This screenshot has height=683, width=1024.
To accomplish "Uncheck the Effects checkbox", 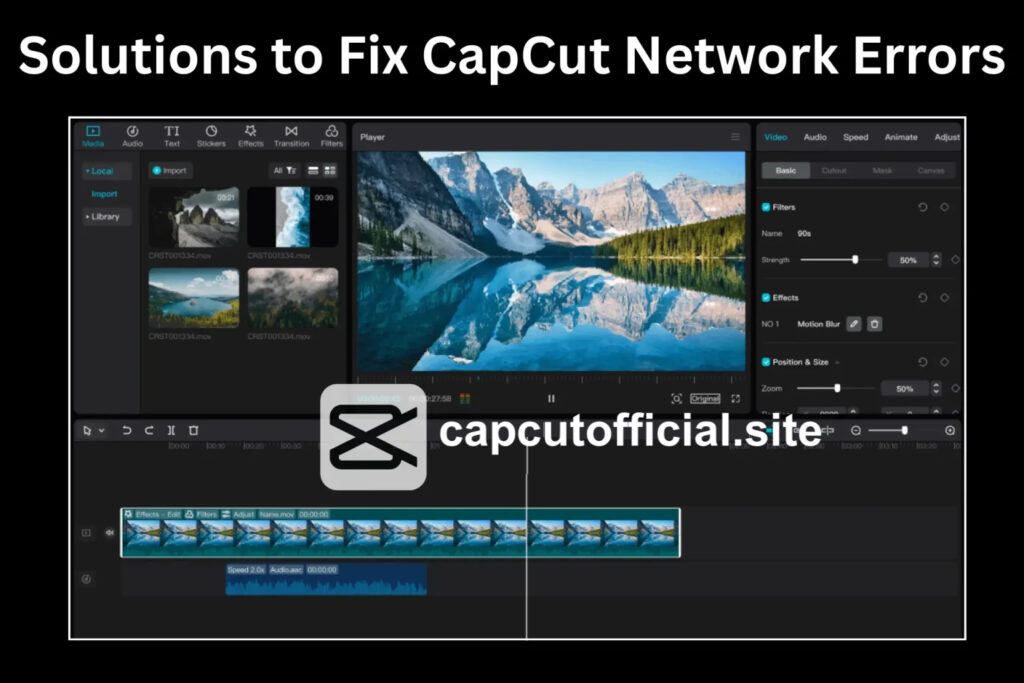I will tap(766, 297).
